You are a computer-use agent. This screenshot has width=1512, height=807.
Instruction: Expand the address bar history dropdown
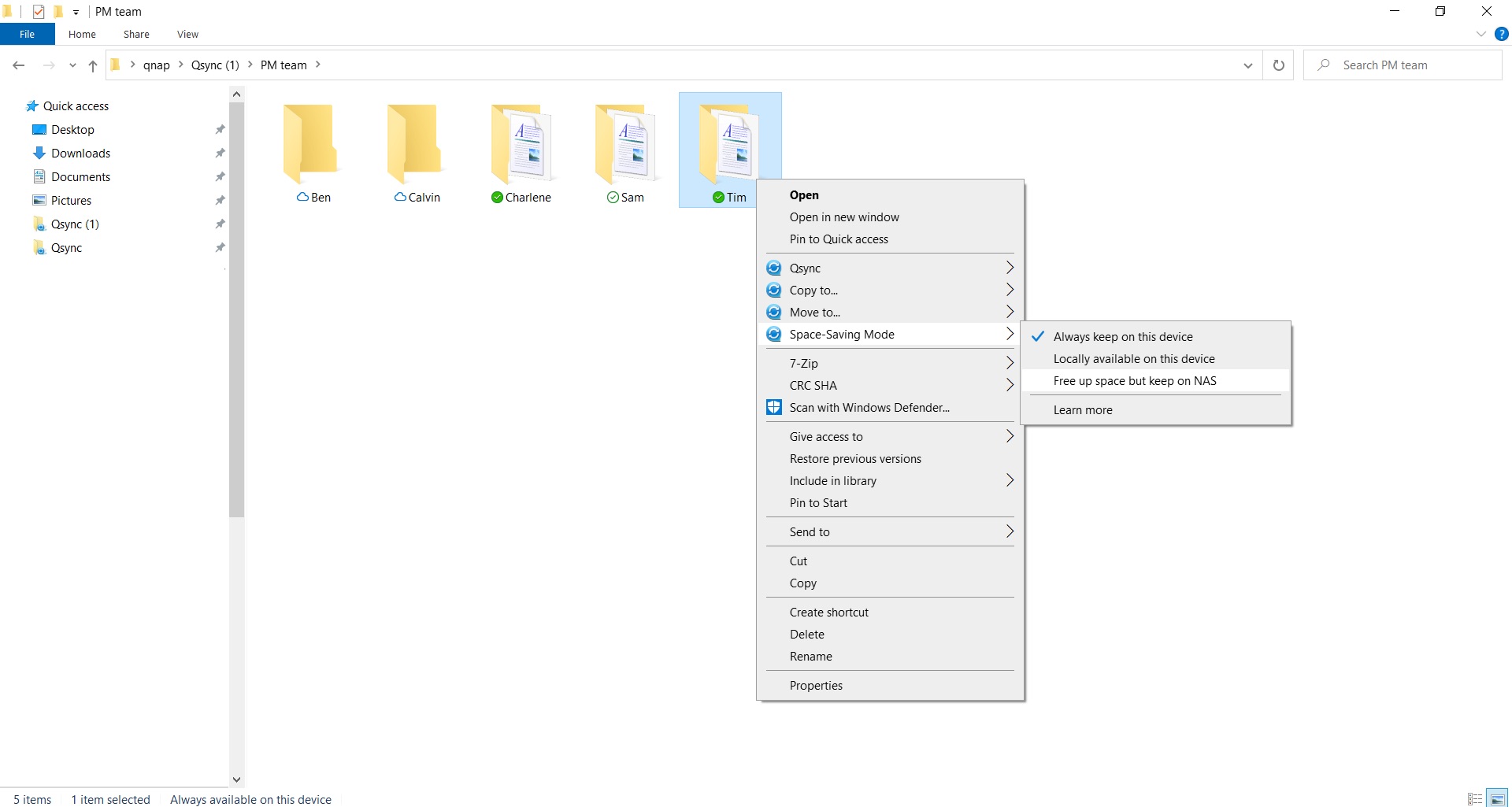click(1247, 65)
